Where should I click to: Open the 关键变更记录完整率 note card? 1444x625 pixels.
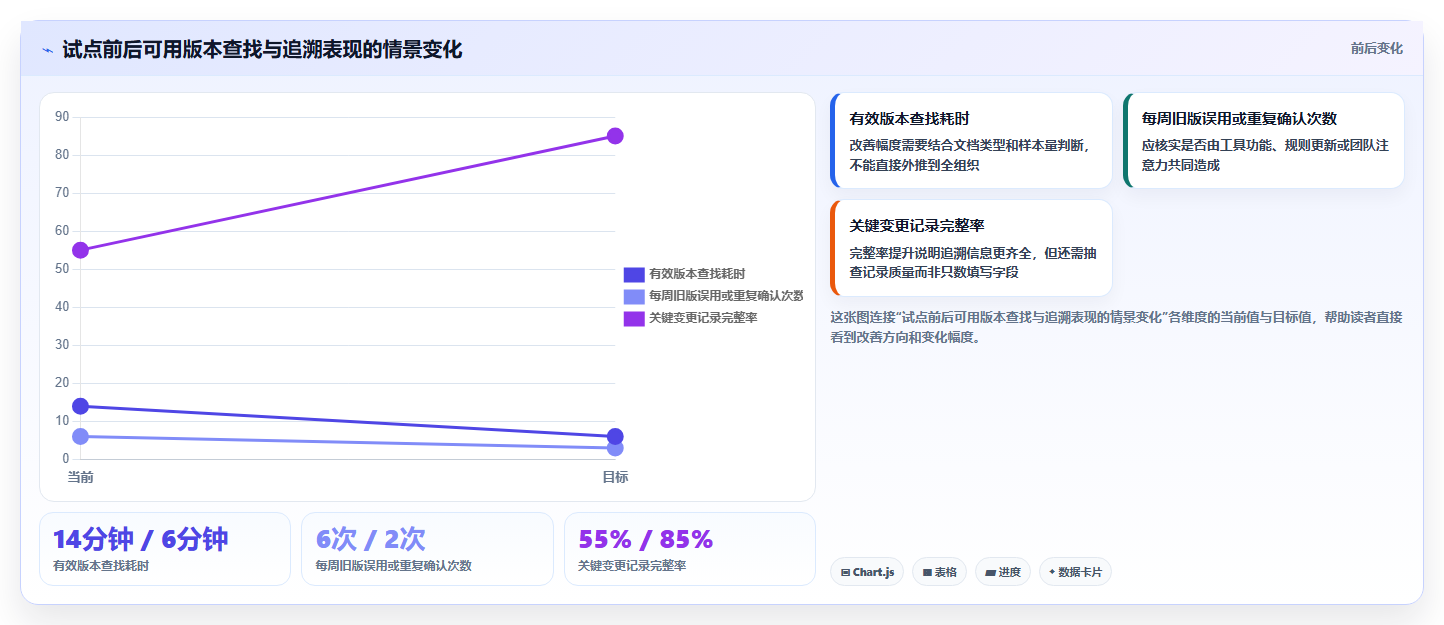(971, 248)
